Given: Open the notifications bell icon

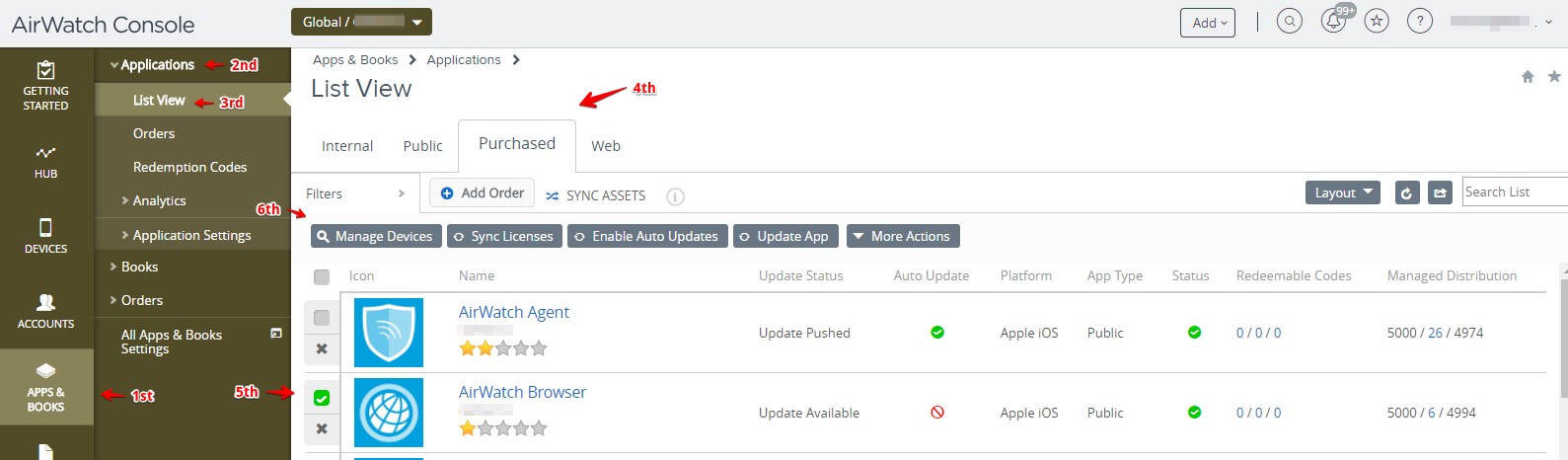Looking at the screenshot, I should pyautogui.click(x=1333, y=22).
